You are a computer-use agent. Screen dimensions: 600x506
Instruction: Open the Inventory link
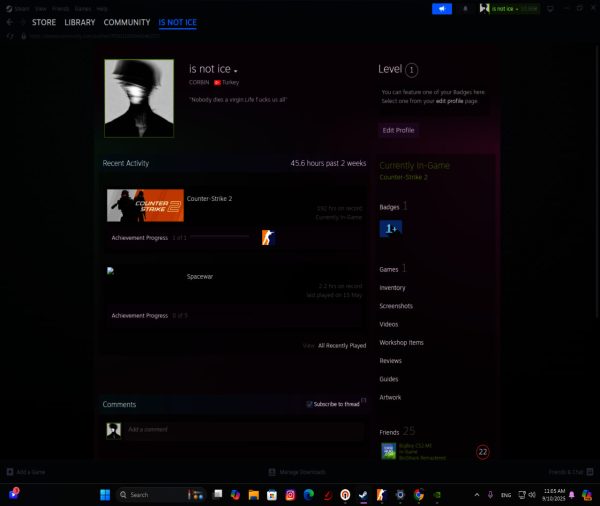pyautogui.click(x=392, y=288)
